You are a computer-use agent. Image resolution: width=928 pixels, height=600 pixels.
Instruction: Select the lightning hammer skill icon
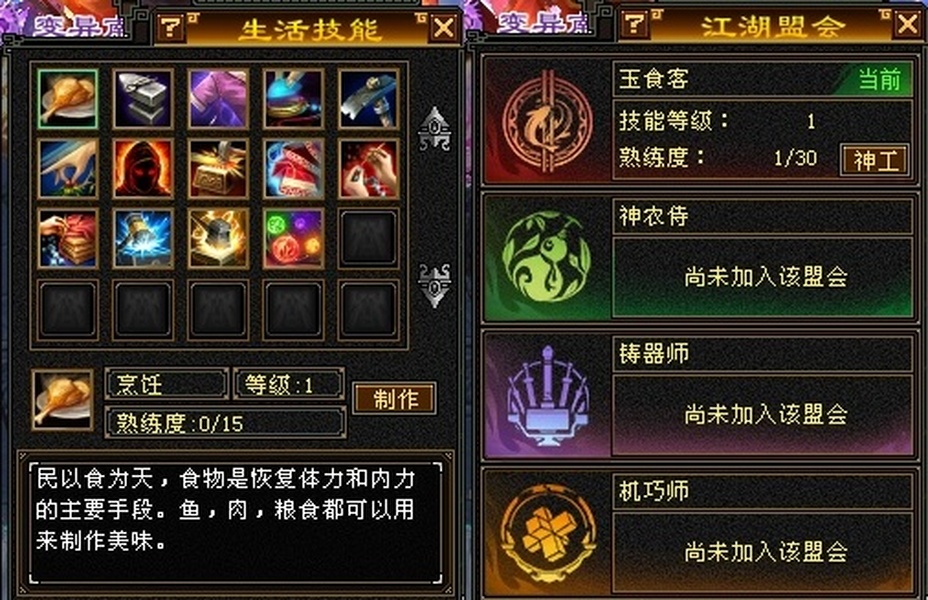coord(143,238)
